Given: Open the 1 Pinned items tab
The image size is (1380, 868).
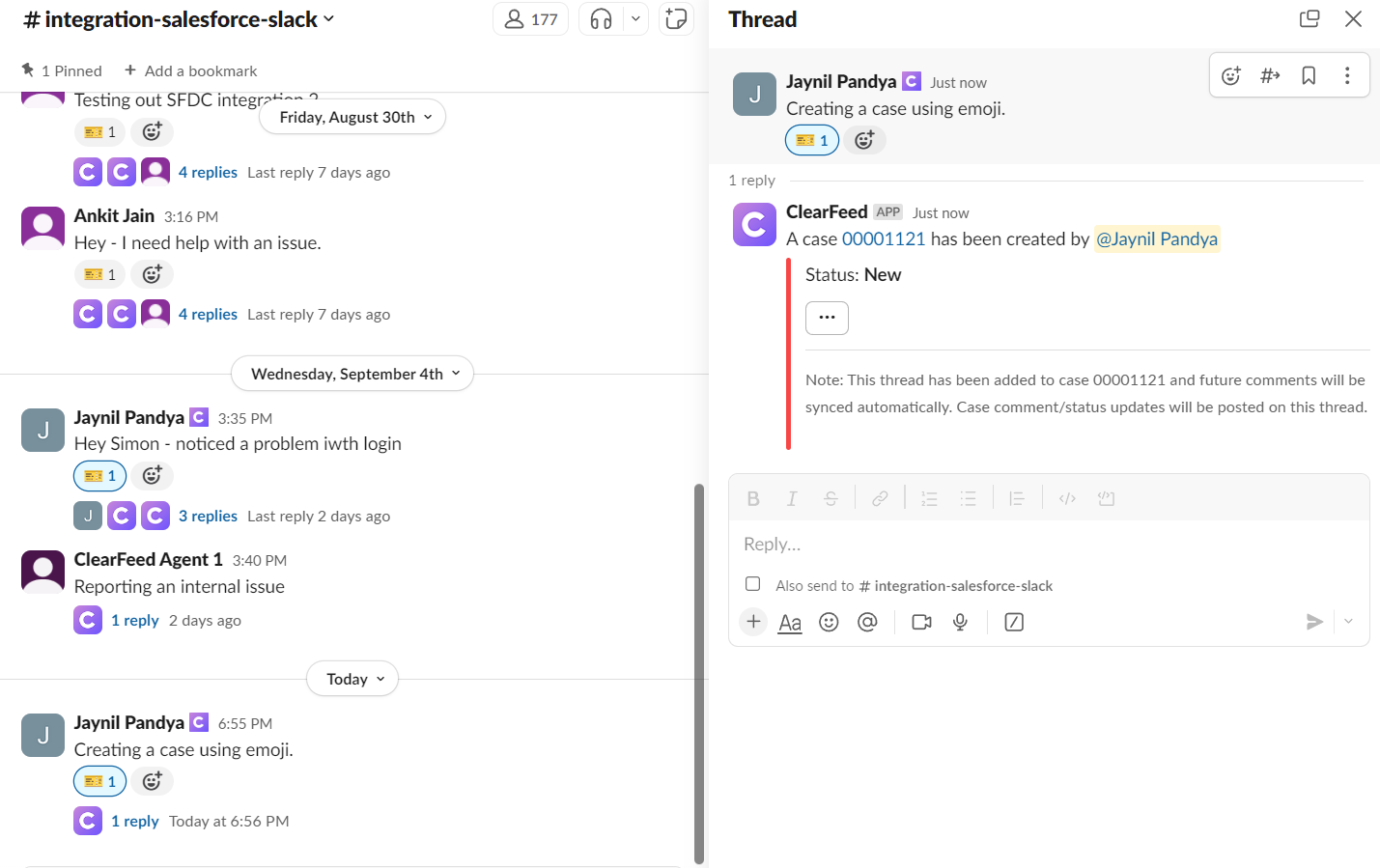Looking at the screenshot, I should pos(62,70).
